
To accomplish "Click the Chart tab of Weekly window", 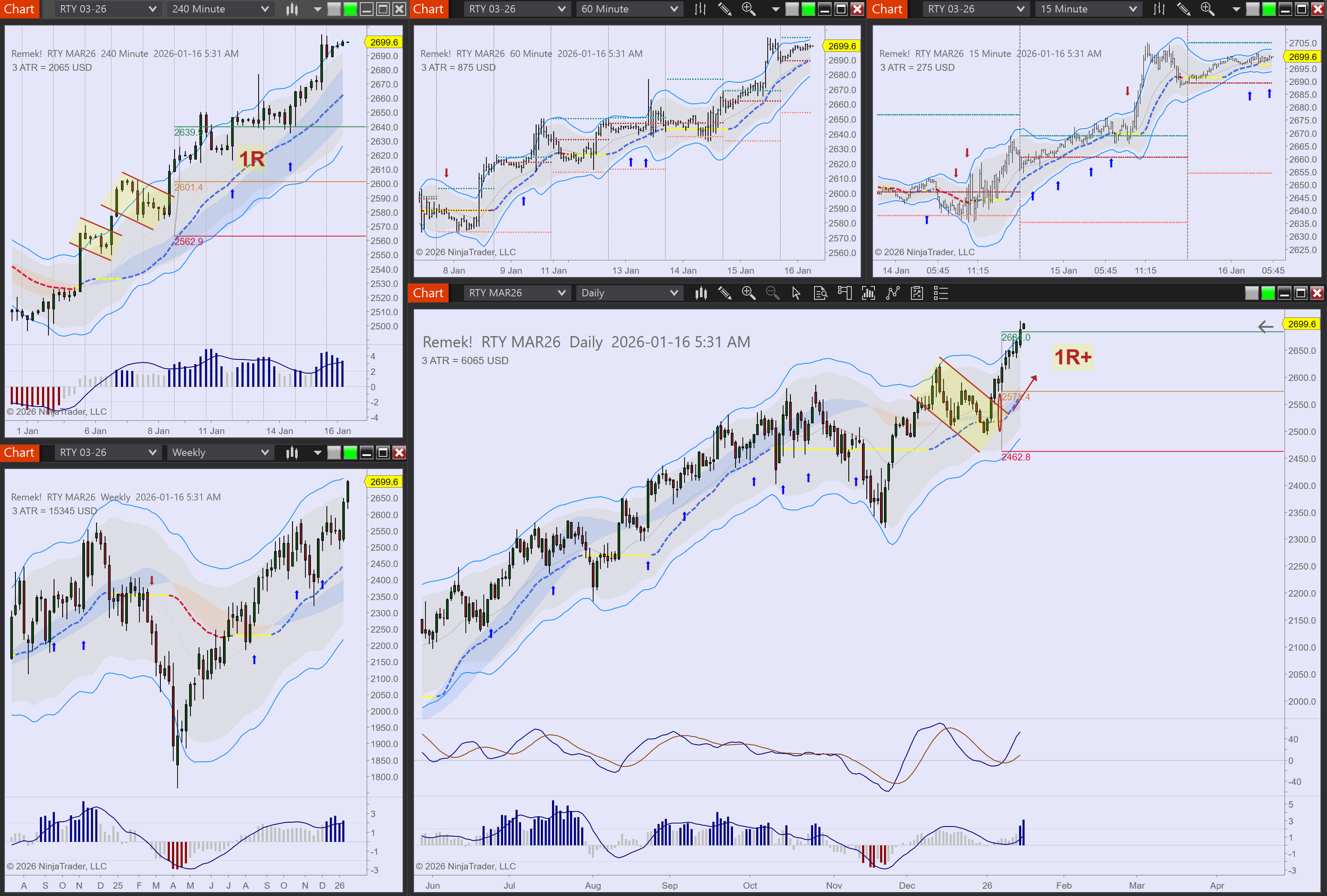I will pos(20,453).
